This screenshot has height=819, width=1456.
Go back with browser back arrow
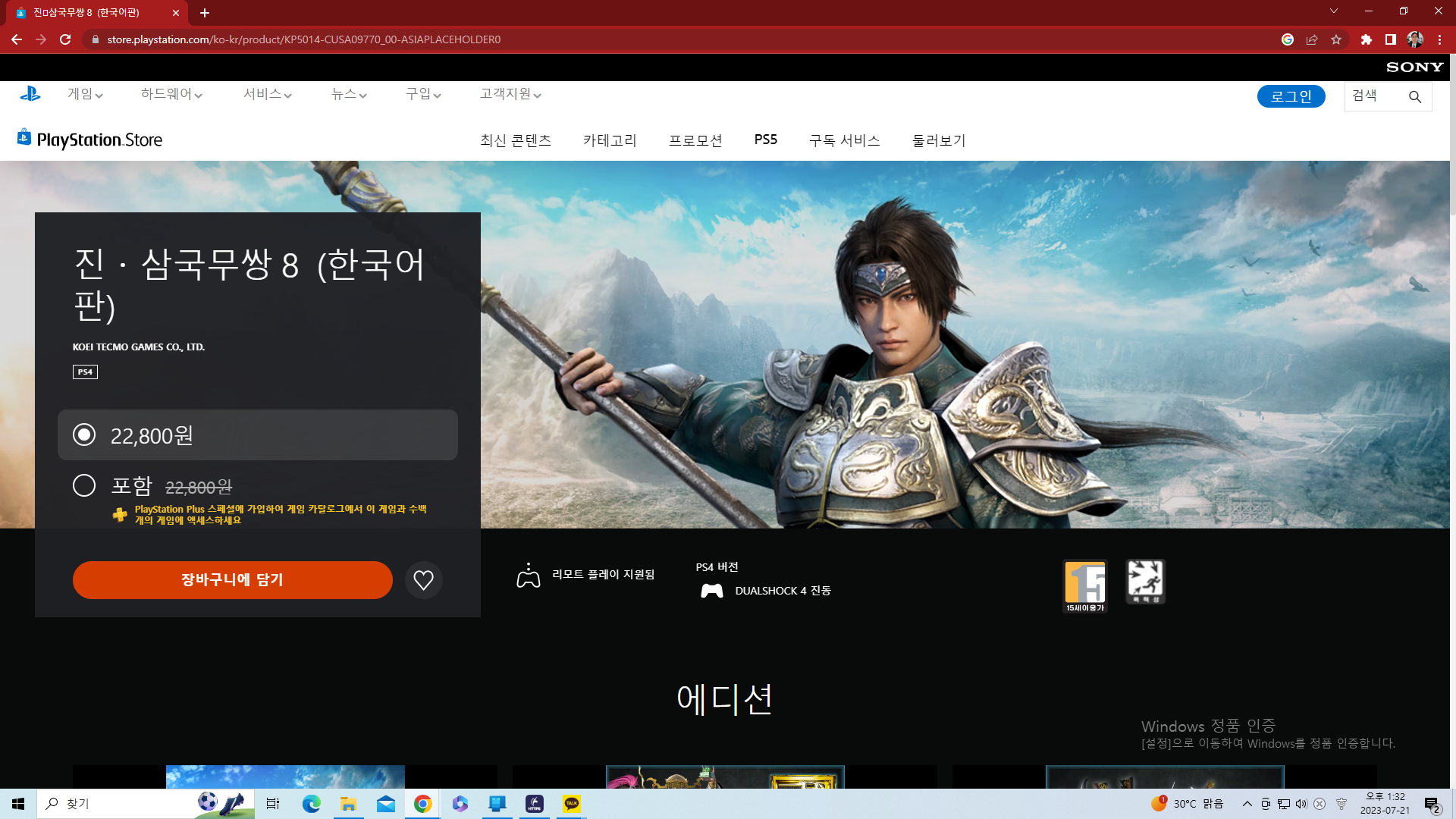[x=17, y=39]
